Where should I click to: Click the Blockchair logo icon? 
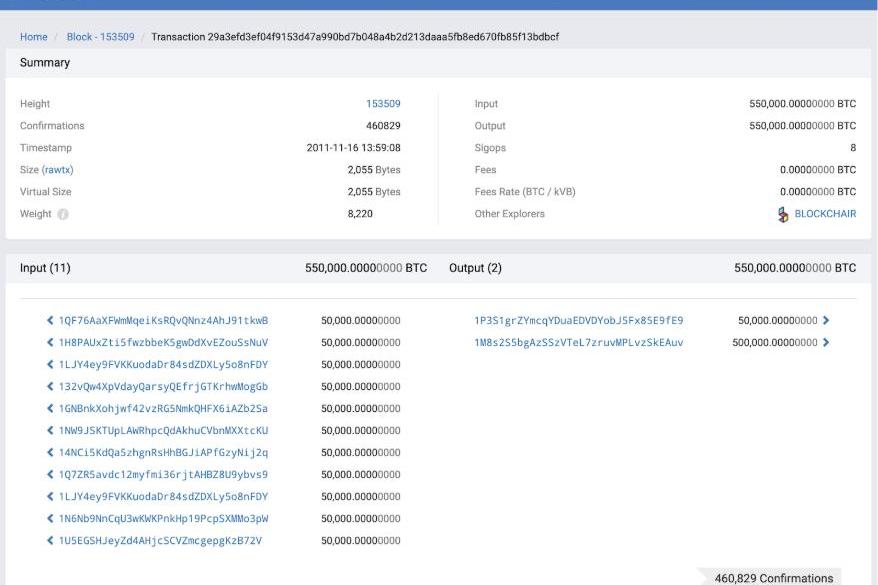783,214
